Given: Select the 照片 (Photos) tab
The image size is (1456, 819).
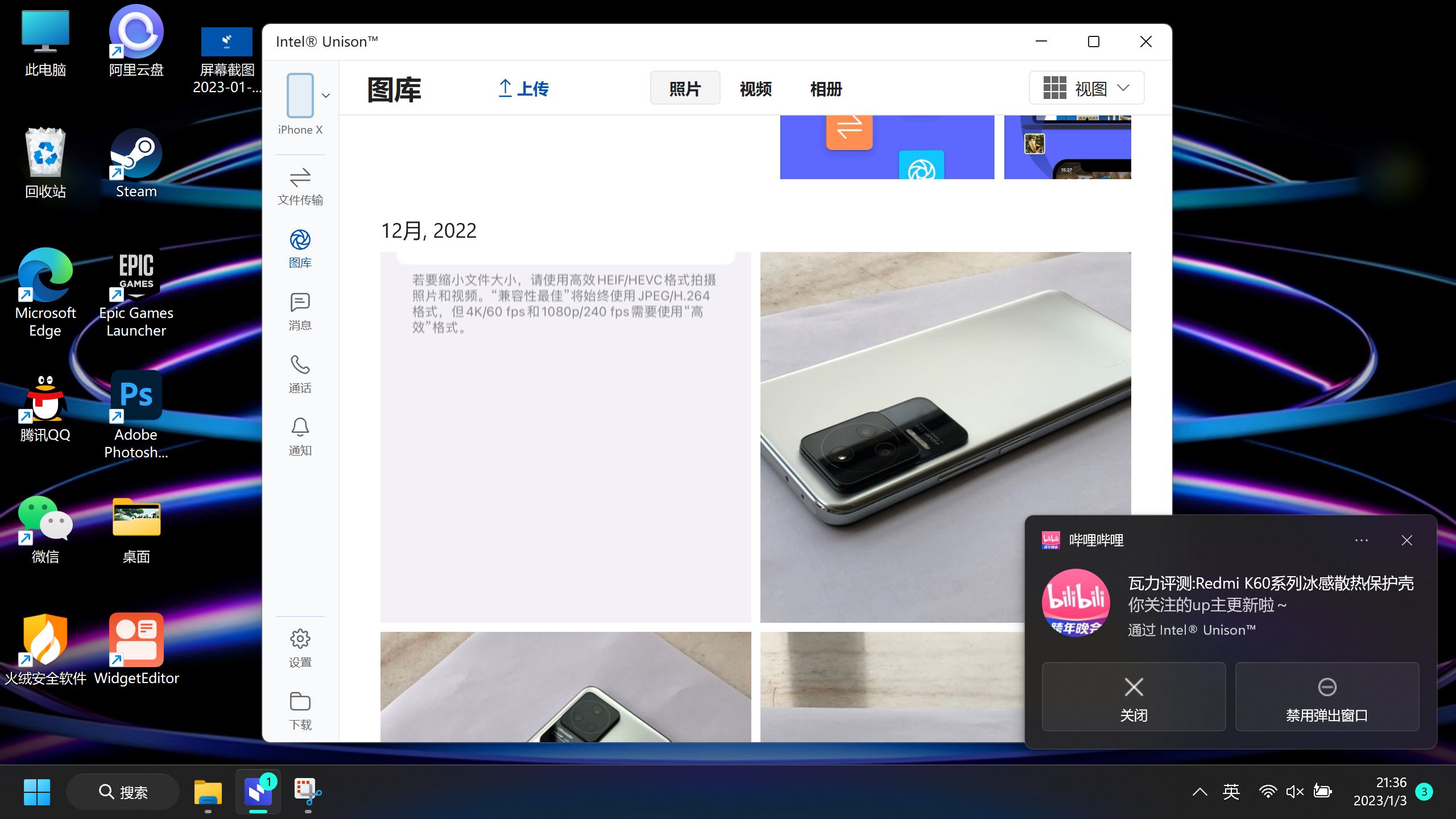Looking at the screenshot, I should point(685,88).
